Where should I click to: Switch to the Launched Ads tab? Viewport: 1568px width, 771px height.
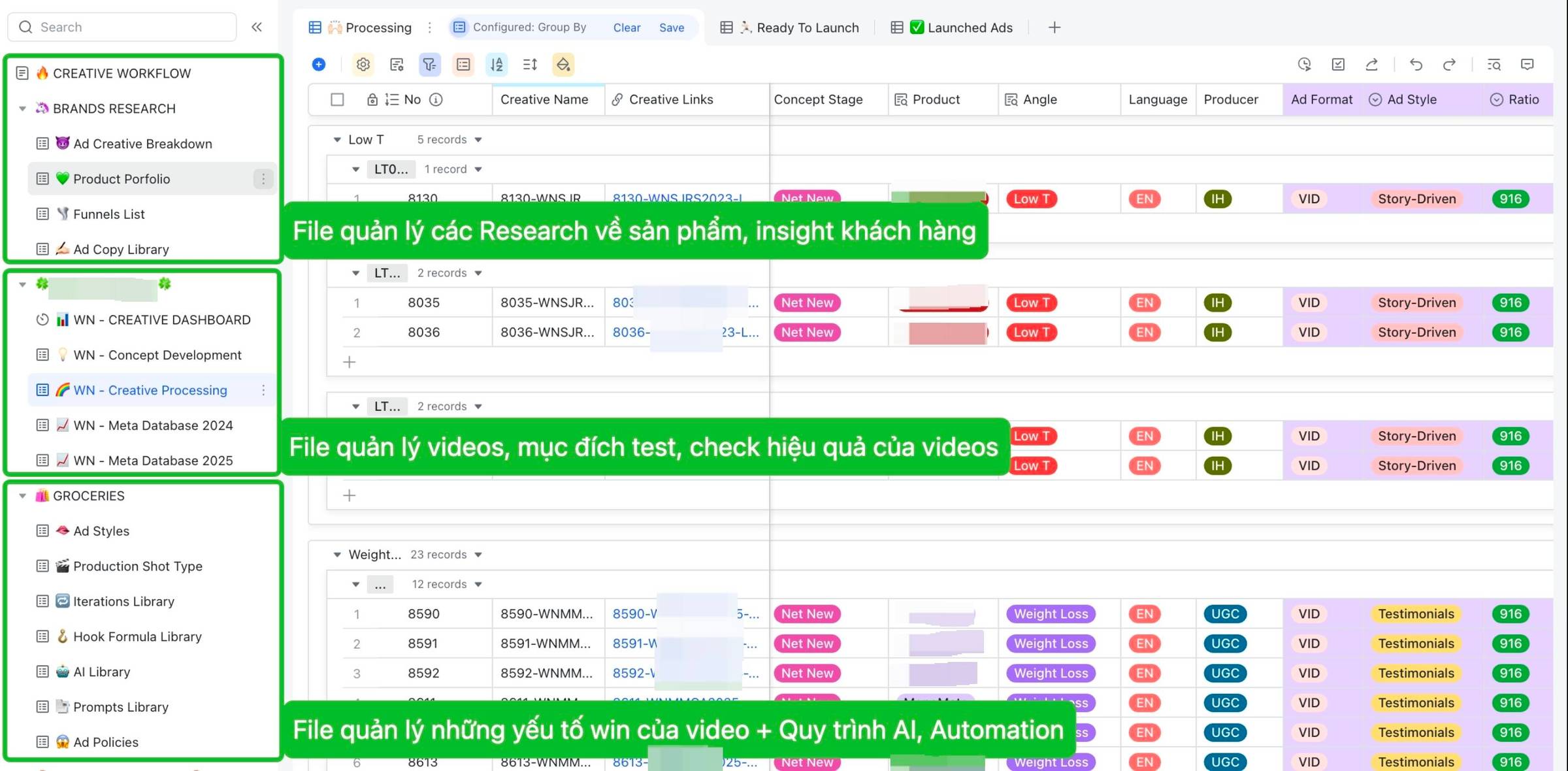pos(970,27)
